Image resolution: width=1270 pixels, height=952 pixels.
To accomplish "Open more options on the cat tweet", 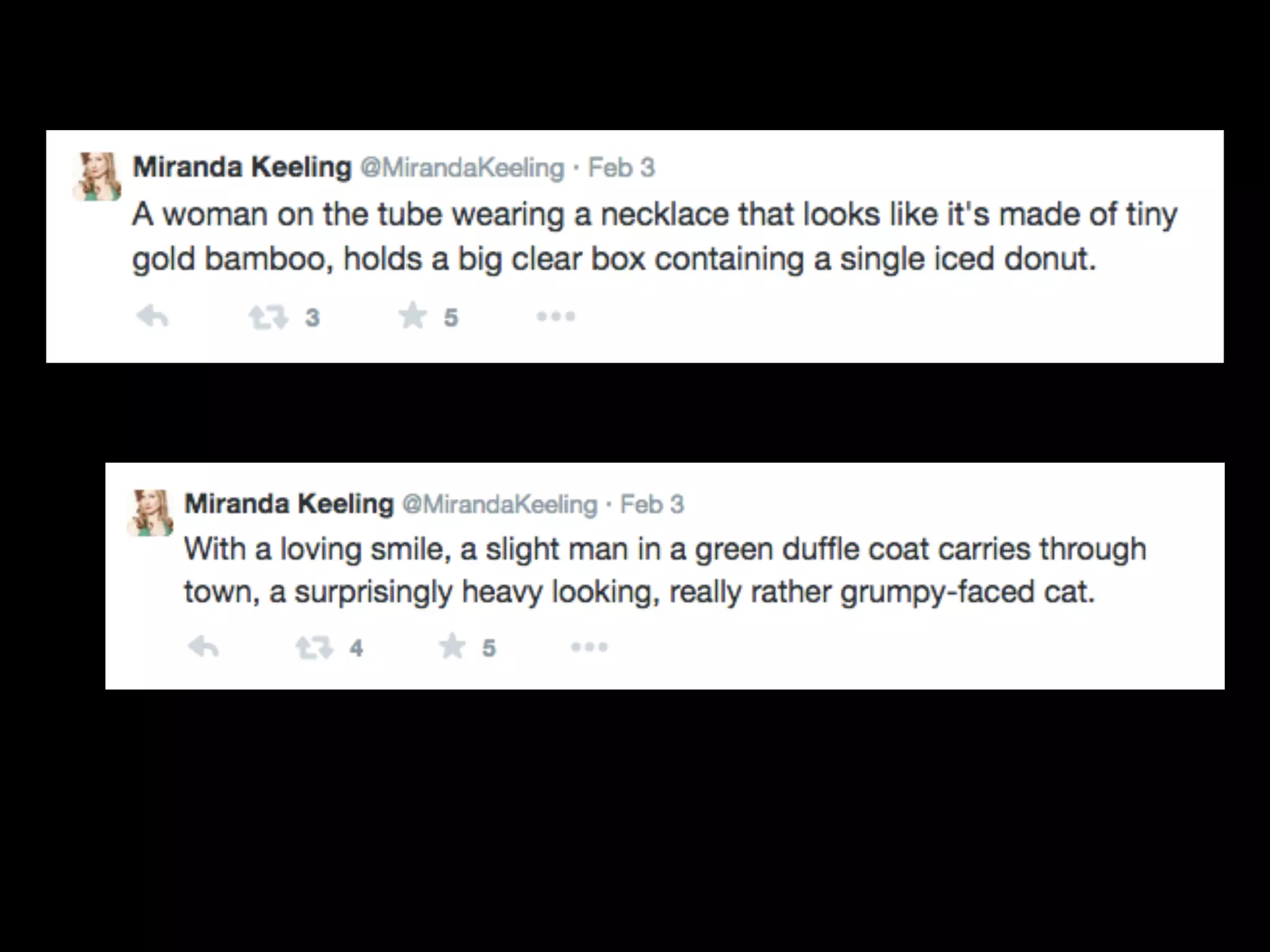I will tap(589, 647).
